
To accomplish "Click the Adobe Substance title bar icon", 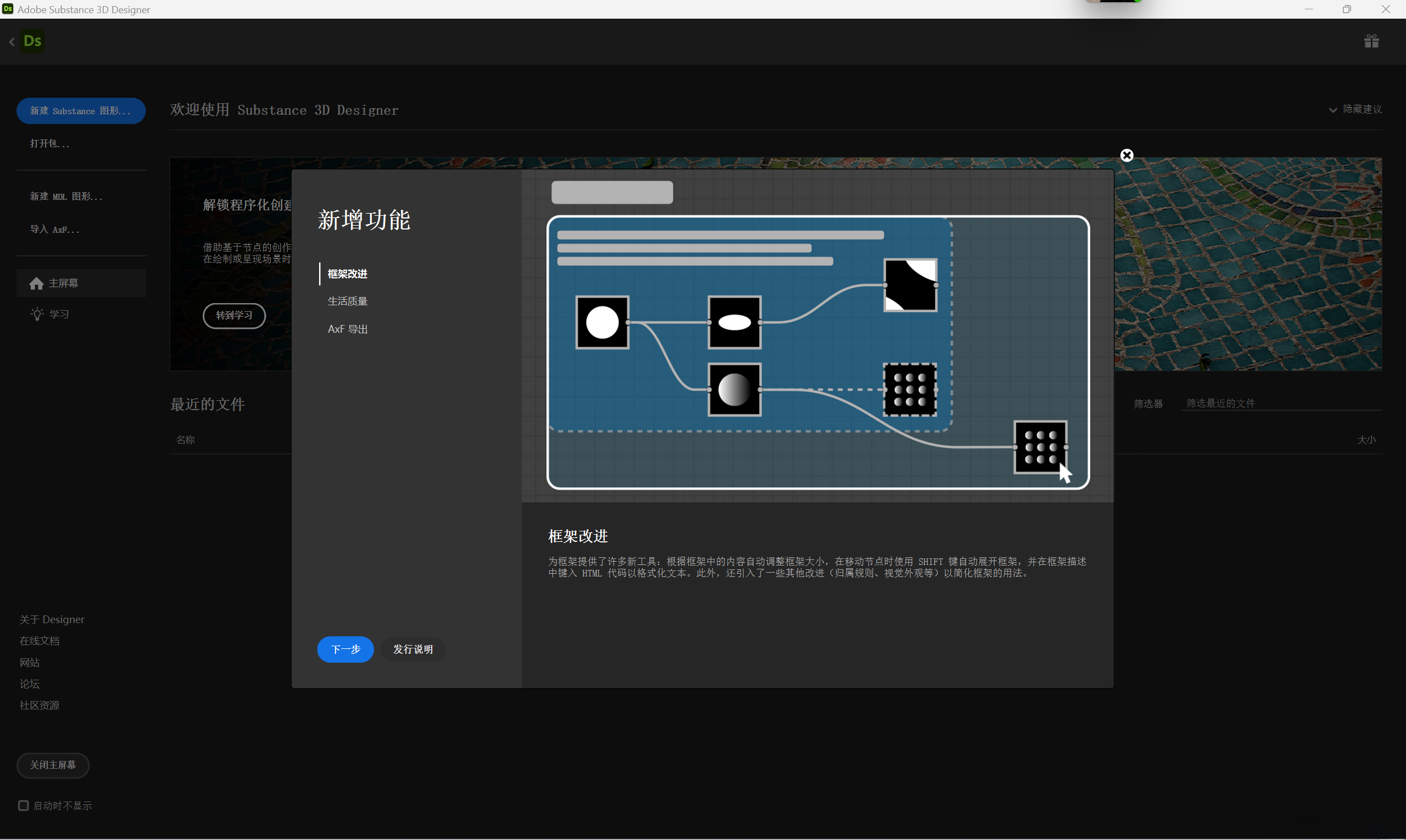I will [x=8, y=9].
